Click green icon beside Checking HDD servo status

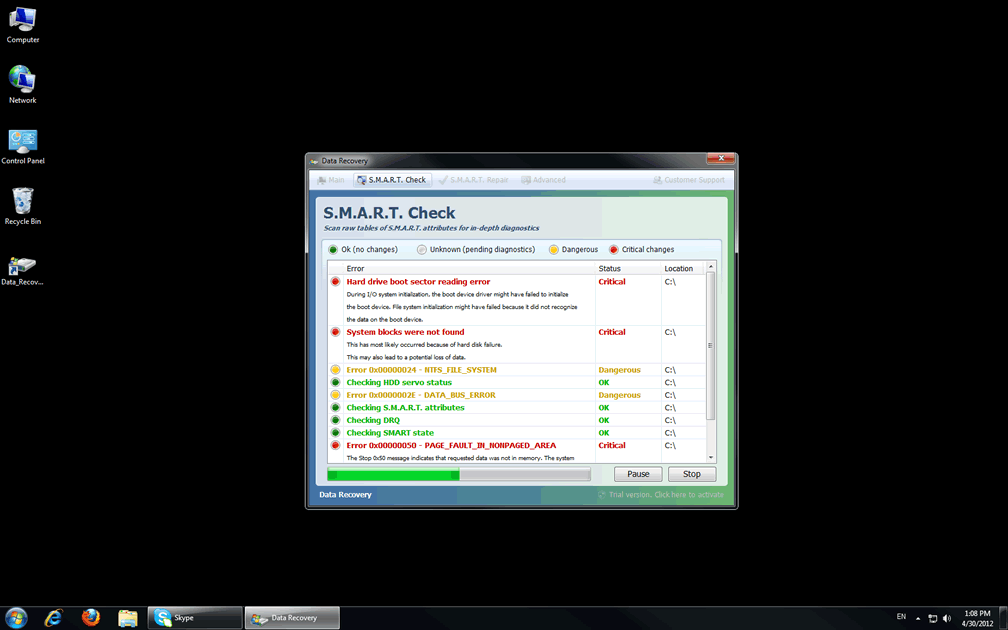point(335,383)
